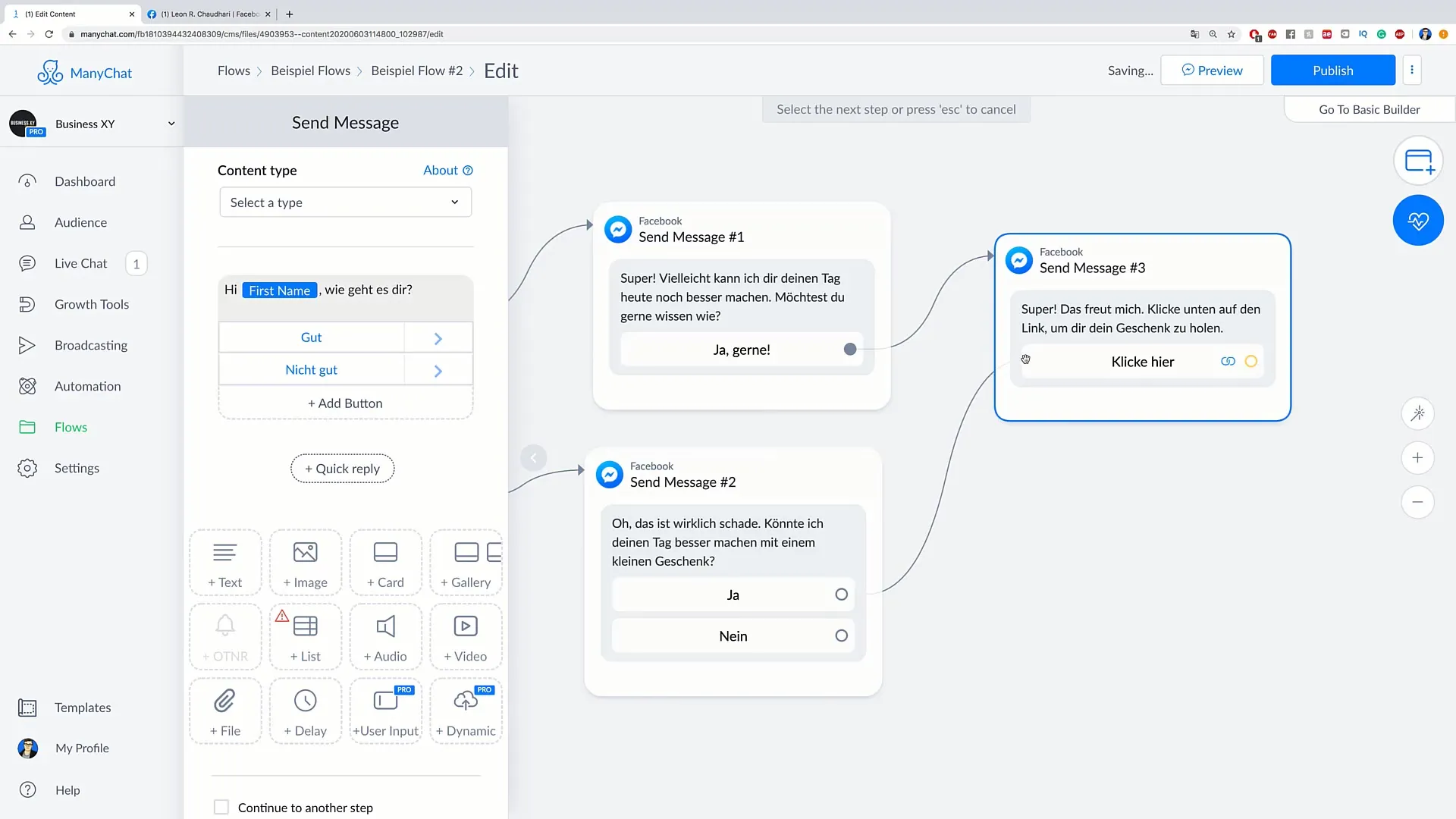Toggle the 'Ja, gerne!' quick reply button
This screenshot has height=819, width=1456.
point(850,349)
